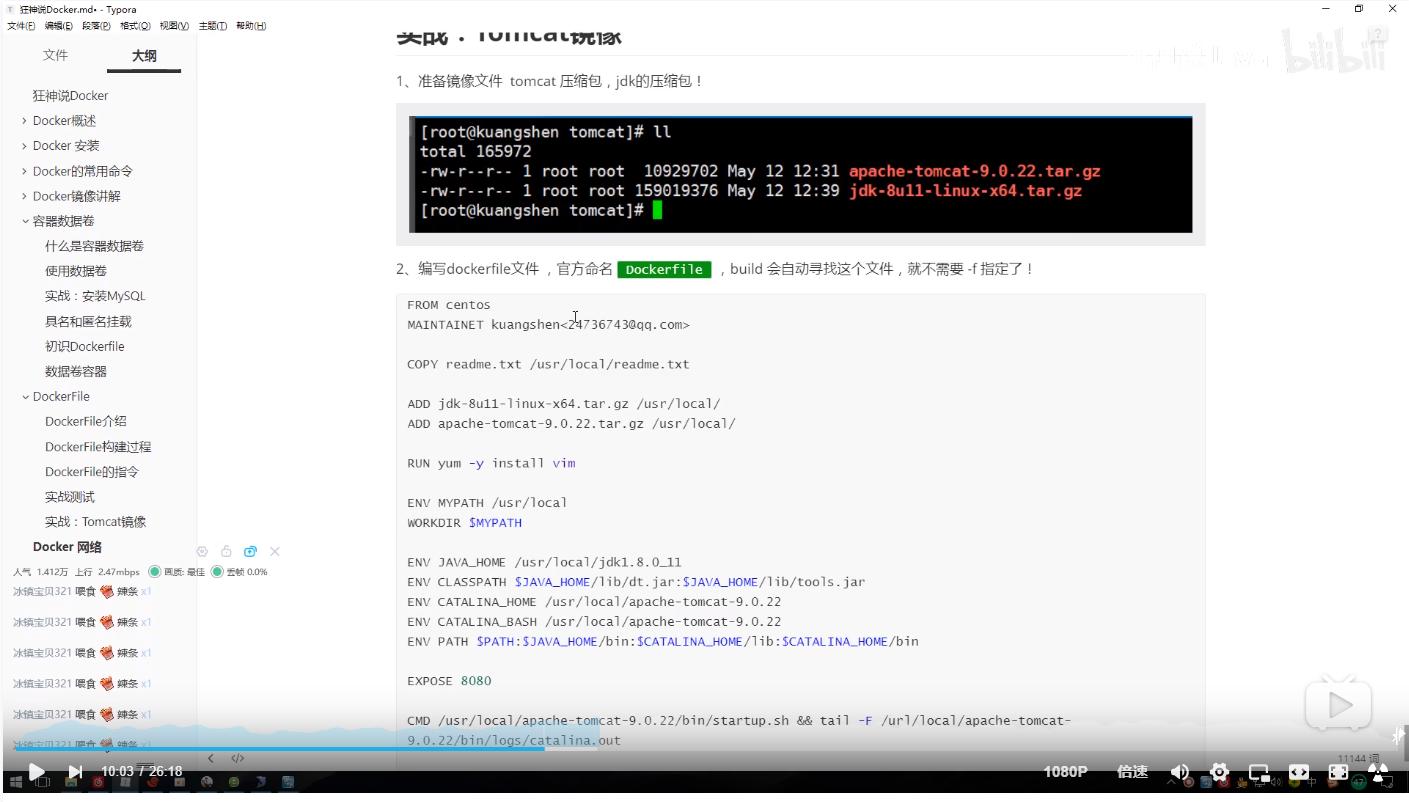Click the live overlay settings gear
The width and height of the screenshot is (1409, 802).
coord(202,552)
